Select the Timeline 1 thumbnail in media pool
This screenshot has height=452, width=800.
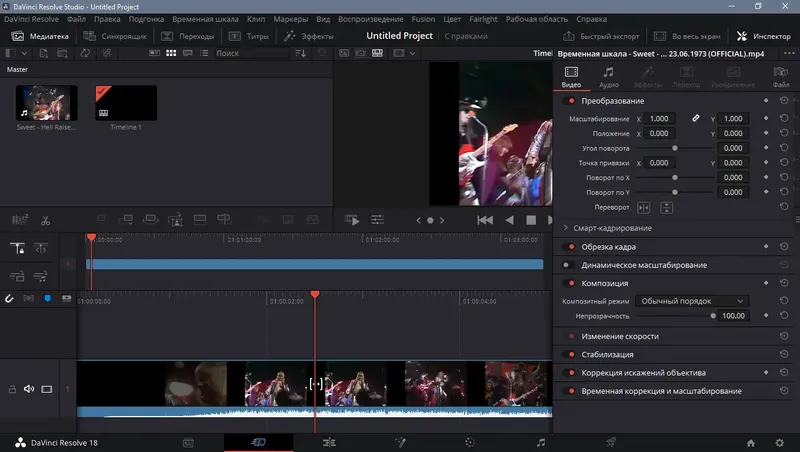125,104
